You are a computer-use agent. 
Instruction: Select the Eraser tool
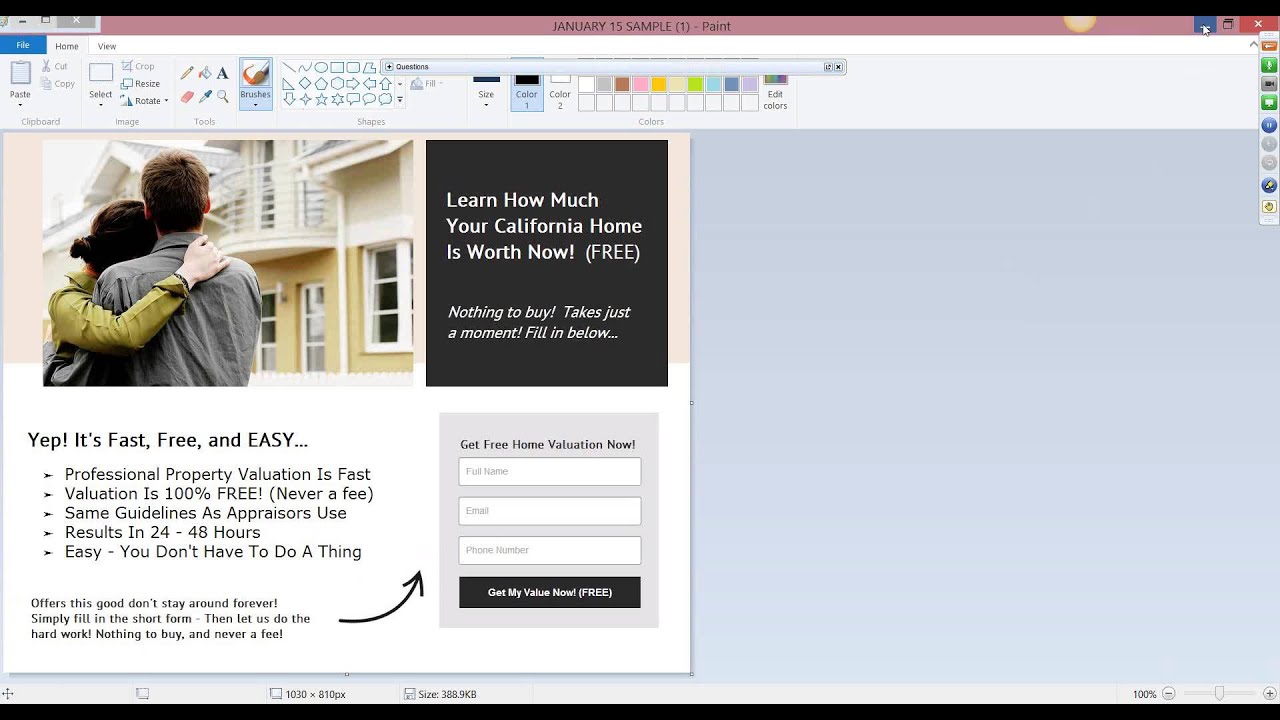tap(187, 97)
